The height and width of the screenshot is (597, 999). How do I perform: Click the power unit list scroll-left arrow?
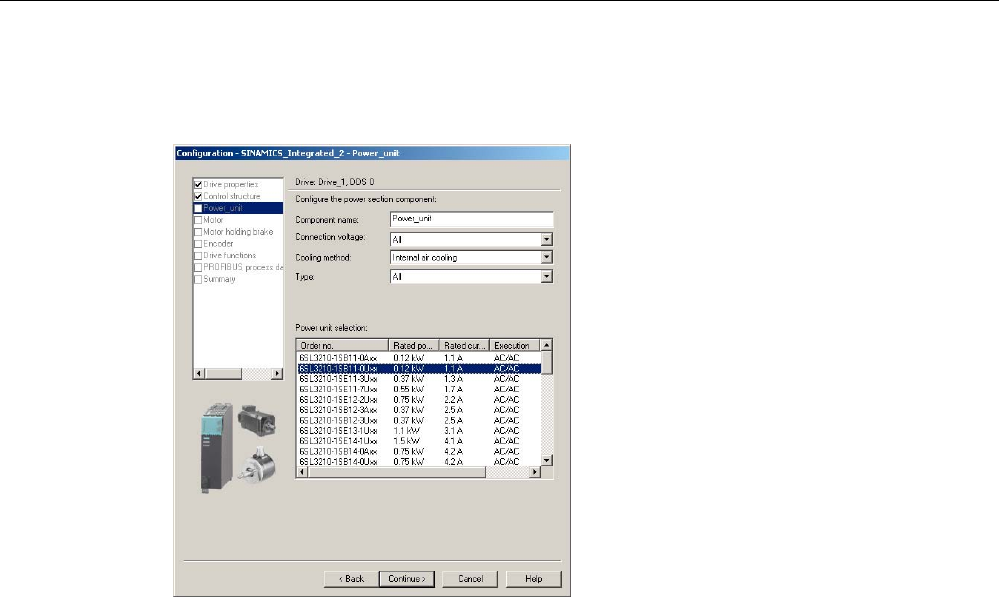pyautogui.click(x=303, y=472)
